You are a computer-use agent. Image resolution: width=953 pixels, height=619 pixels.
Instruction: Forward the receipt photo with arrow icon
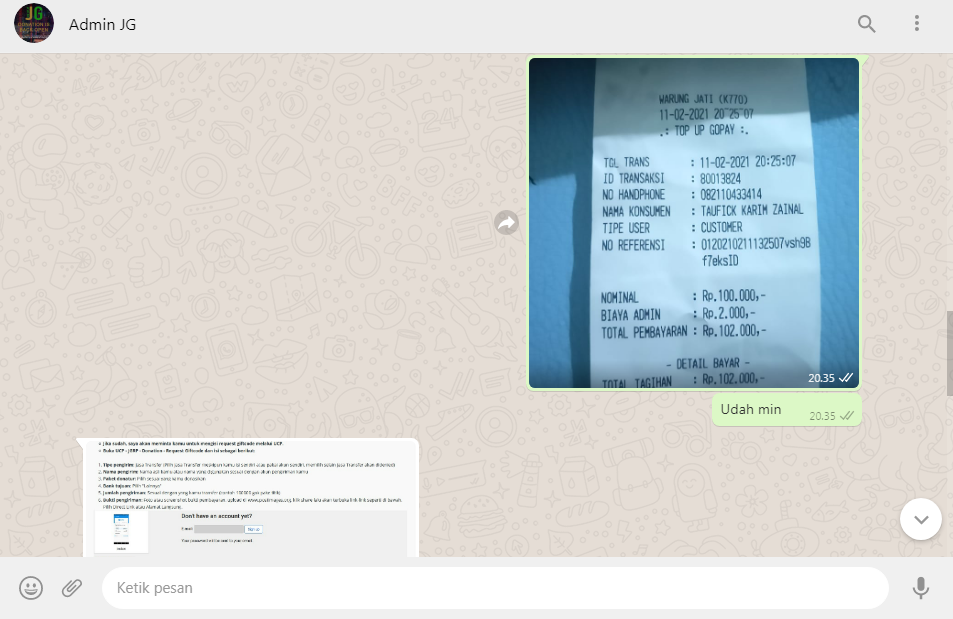tap(506, 223)
